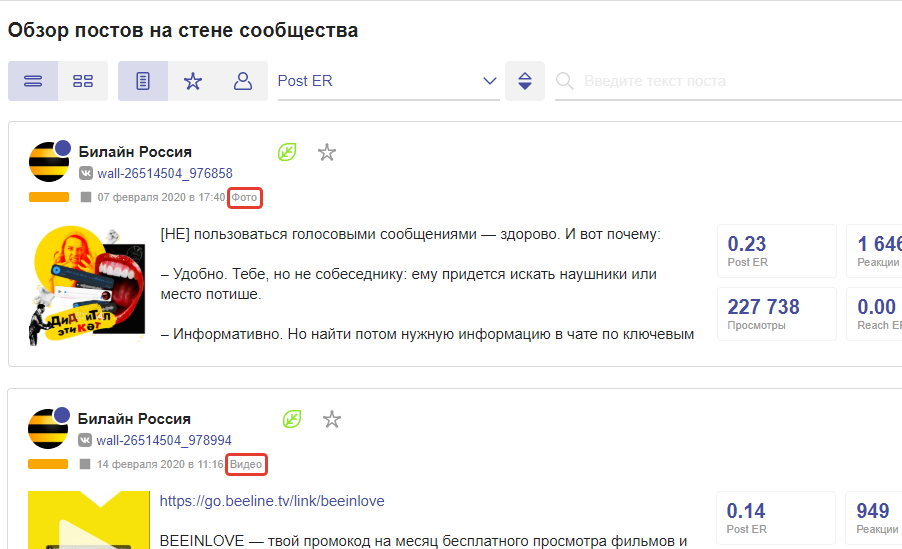Click the 0.14 Post ER metric
The width and height of the screenshot is (902, 549).
click(x=775, y=518)
